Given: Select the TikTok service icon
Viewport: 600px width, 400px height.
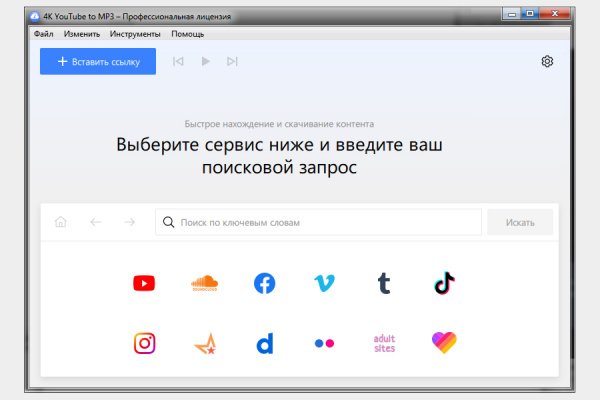Looking at the screenshot, I should point(444,283).
